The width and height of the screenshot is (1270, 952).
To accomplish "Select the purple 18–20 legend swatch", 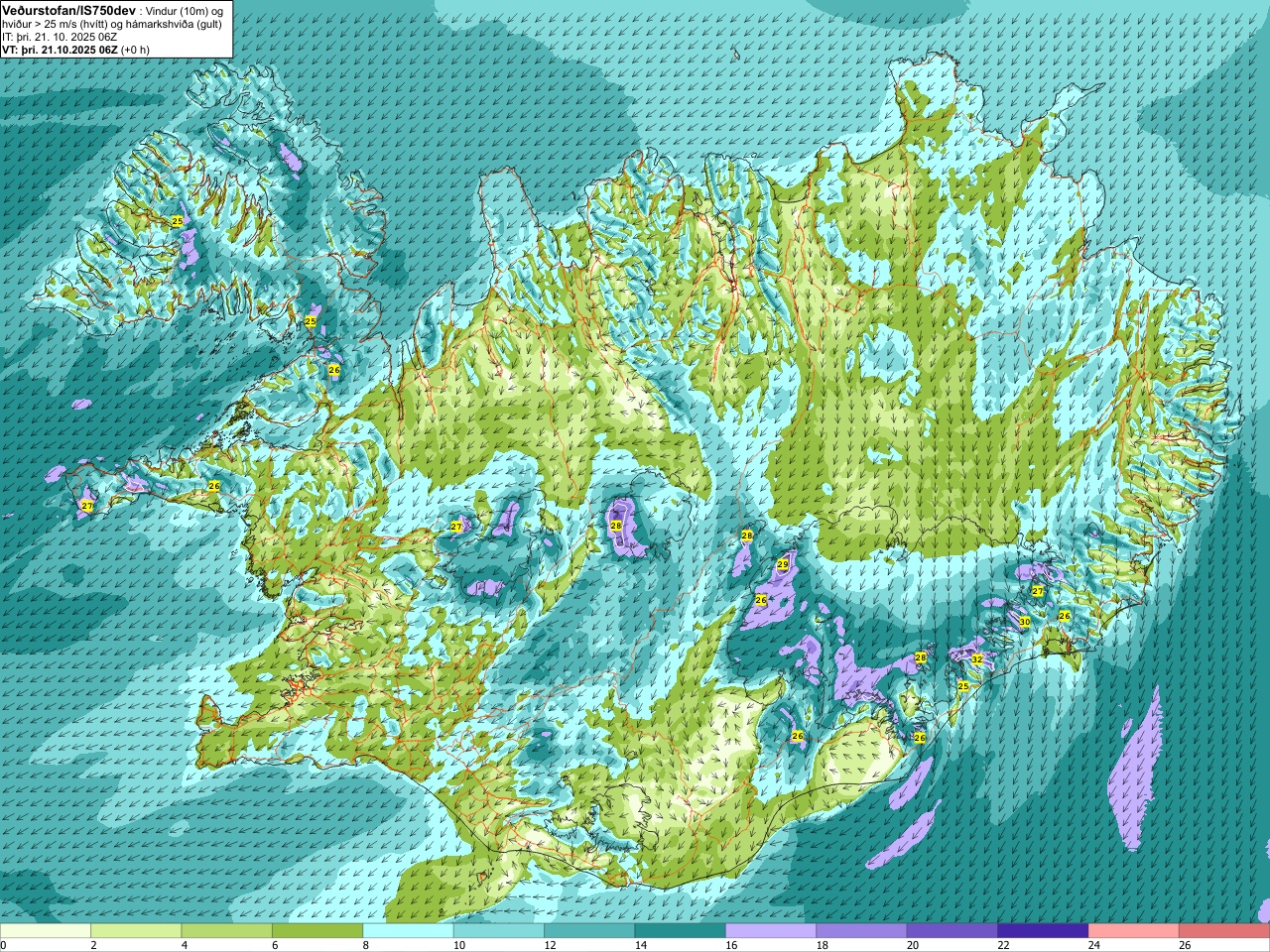I will (x=861, y=931).
